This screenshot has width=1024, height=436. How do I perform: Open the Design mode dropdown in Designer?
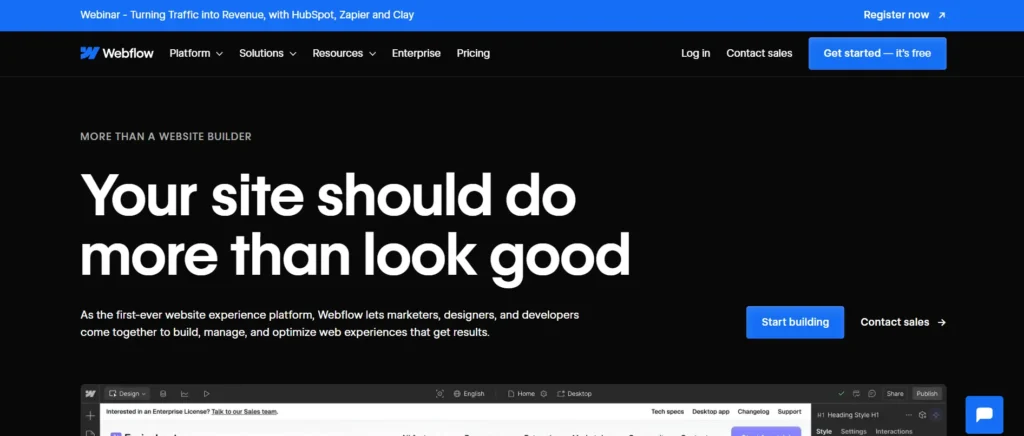click(127, 394)
